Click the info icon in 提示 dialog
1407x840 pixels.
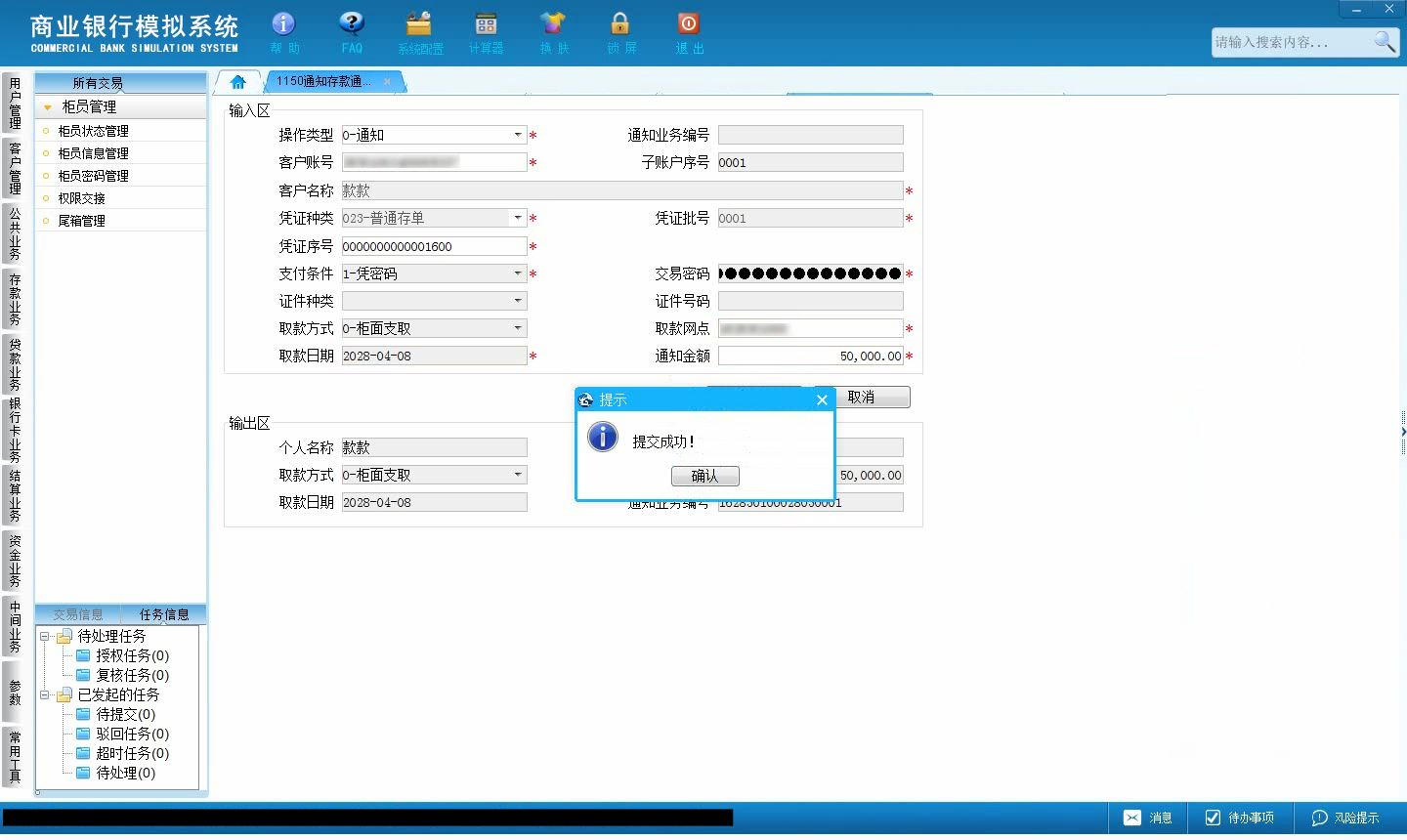pos(603,437)
